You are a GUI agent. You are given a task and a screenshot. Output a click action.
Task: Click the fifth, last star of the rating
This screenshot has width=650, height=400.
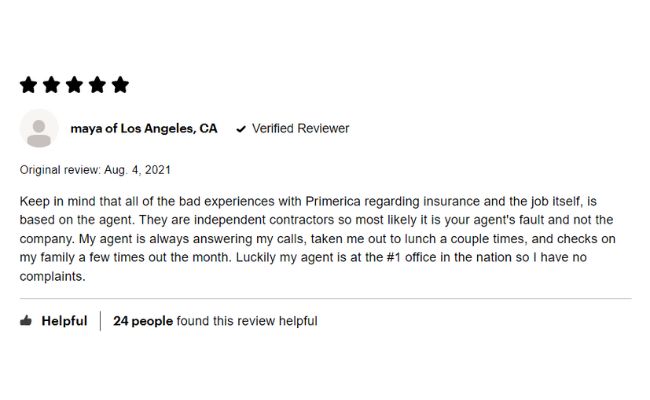point(120,85)
